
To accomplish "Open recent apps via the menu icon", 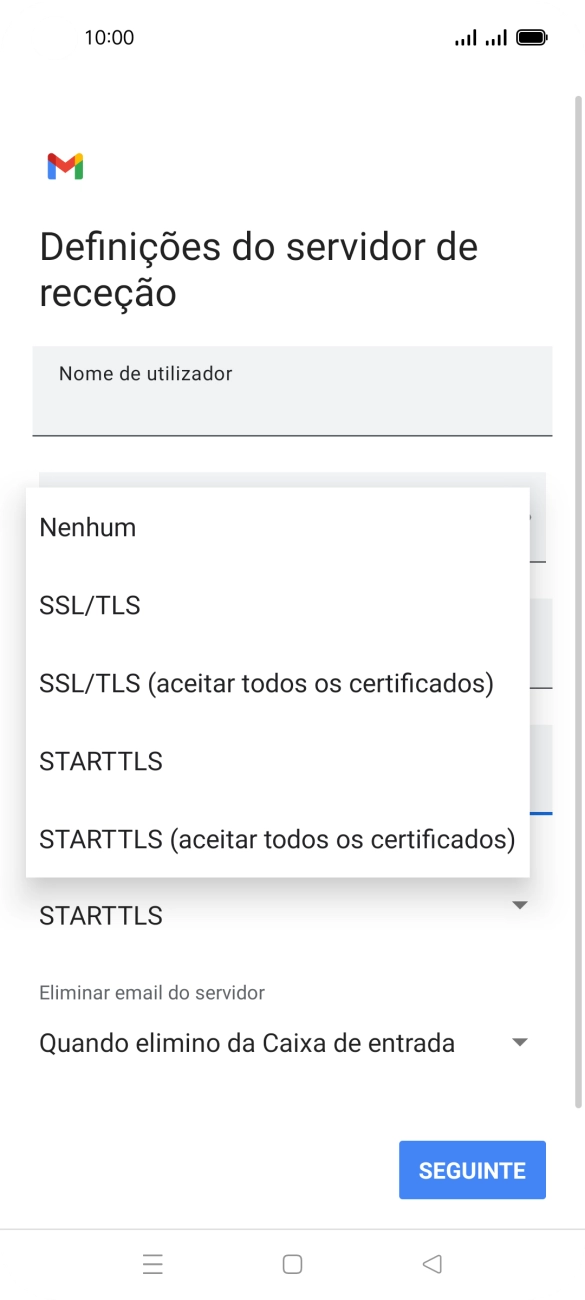I will pos(152,1264).
